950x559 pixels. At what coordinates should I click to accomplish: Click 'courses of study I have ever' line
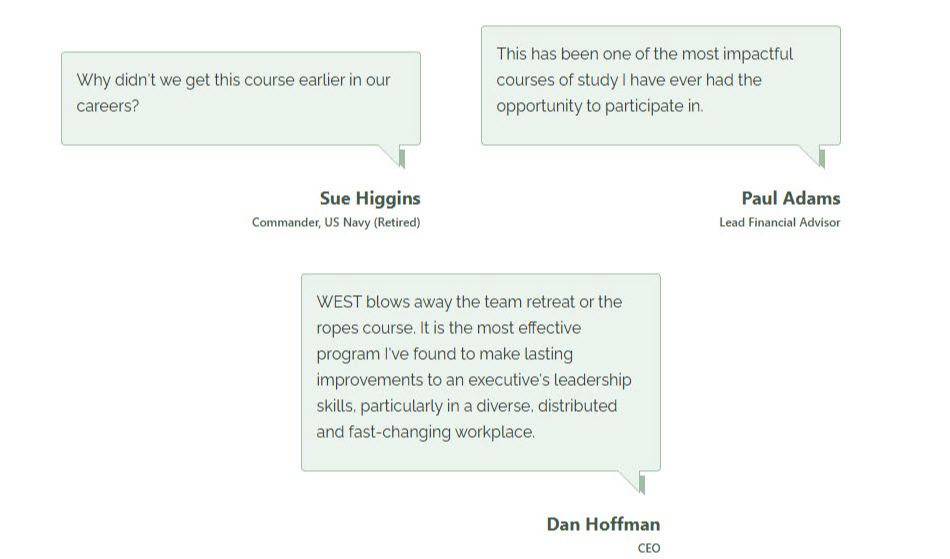(x=629, y=80)
